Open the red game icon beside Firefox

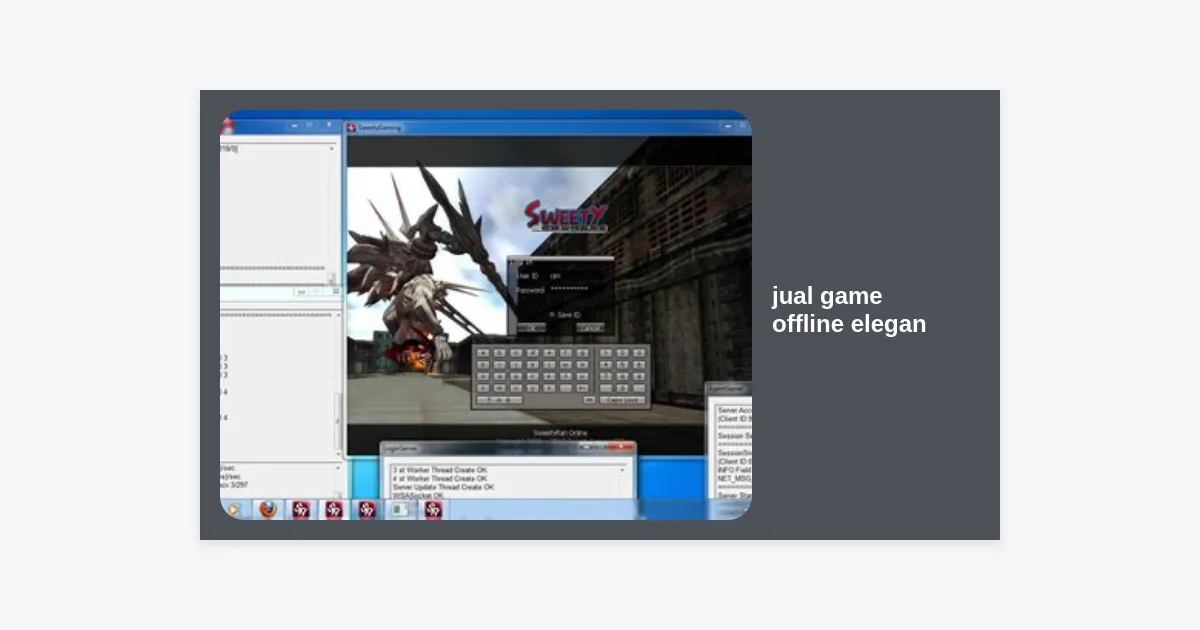pyautogui.click(x=300, y=509)
